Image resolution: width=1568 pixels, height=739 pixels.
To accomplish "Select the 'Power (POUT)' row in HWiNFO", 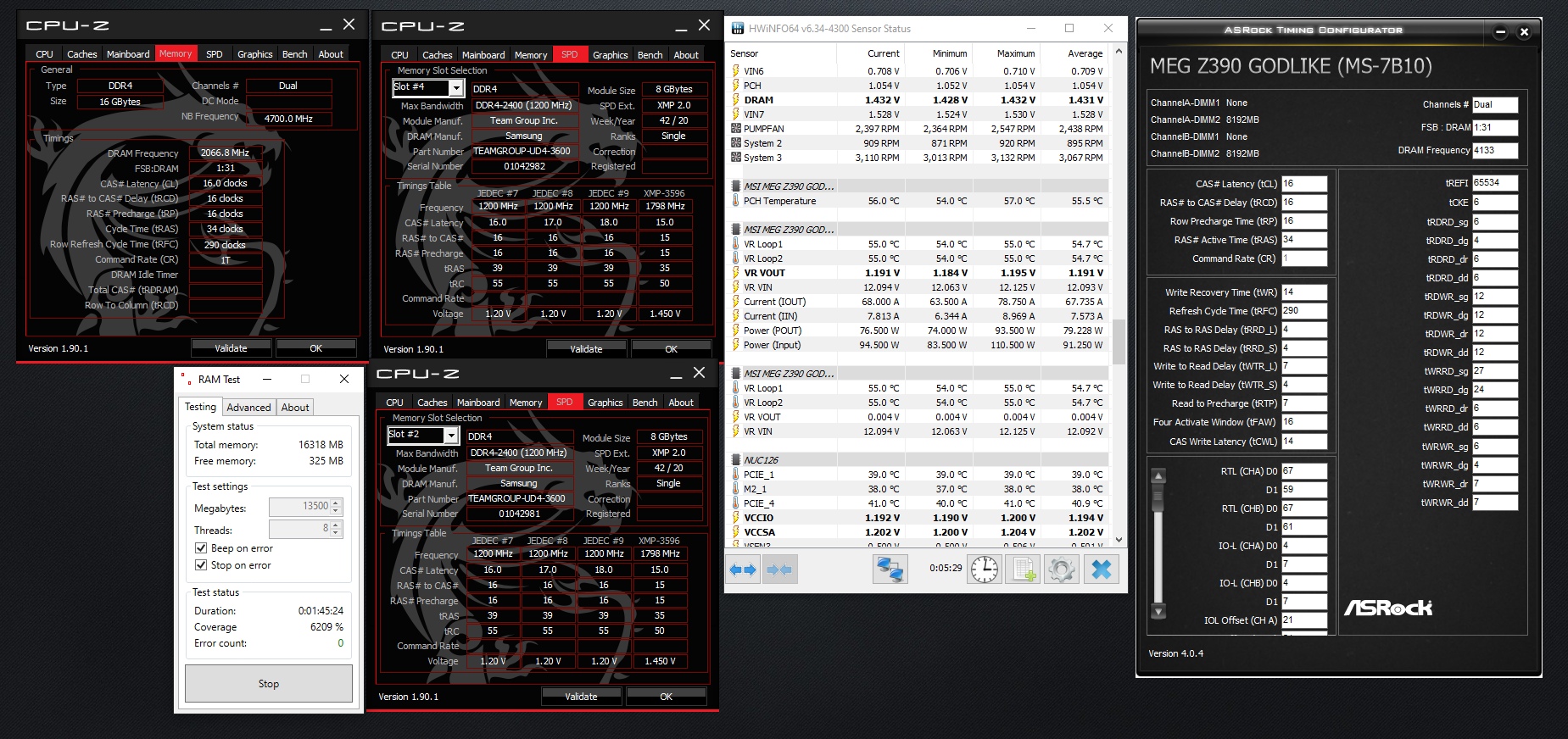I will click(919, 331).
